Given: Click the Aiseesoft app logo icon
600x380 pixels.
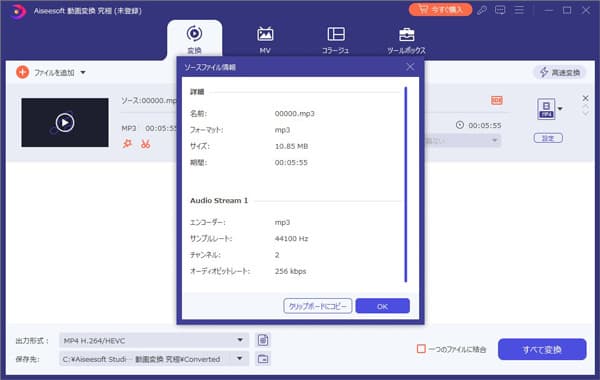Looking at the screenshot, I should [x=18, y=11].
